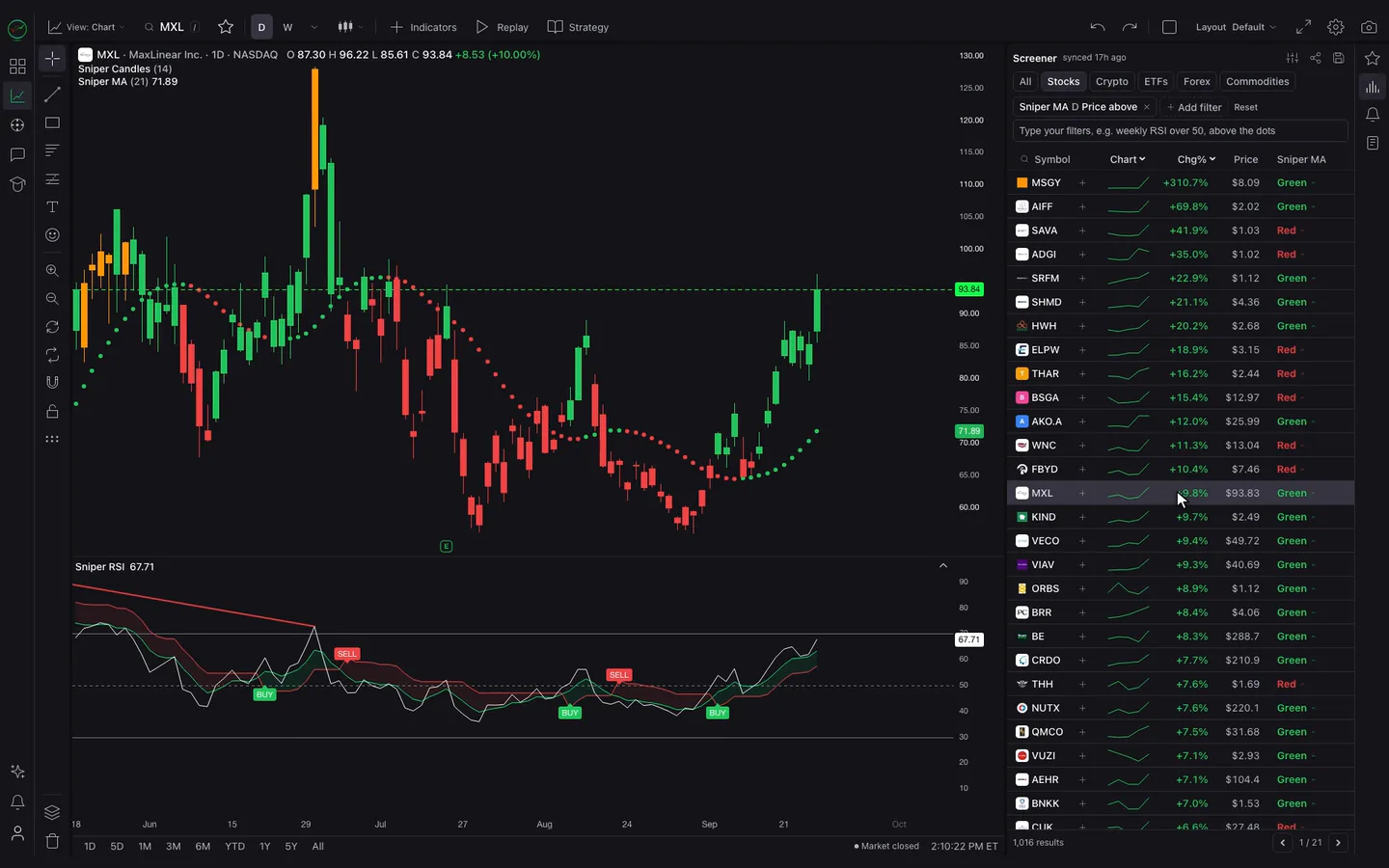Redo the last chart action
This screenshot has height=868, width=1389.
[x=1130, y=27]
